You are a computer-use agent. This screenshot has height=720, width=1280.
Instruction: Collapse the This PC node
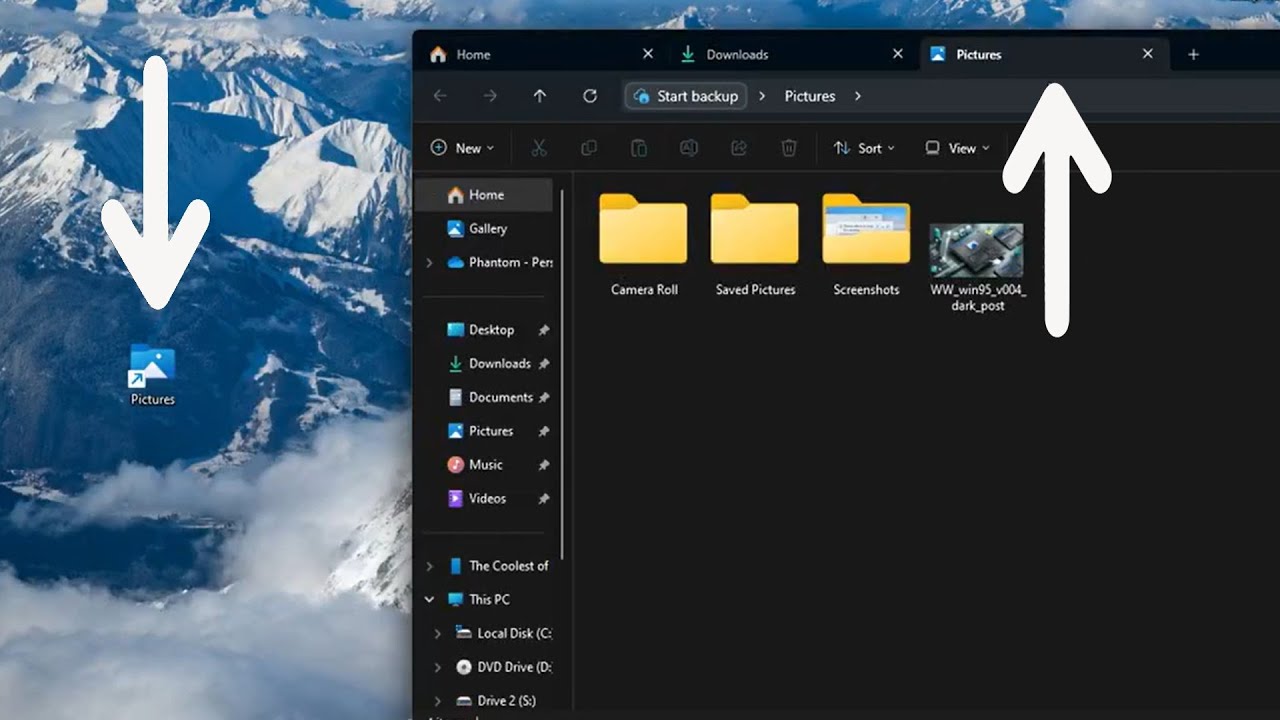point(430,600)
